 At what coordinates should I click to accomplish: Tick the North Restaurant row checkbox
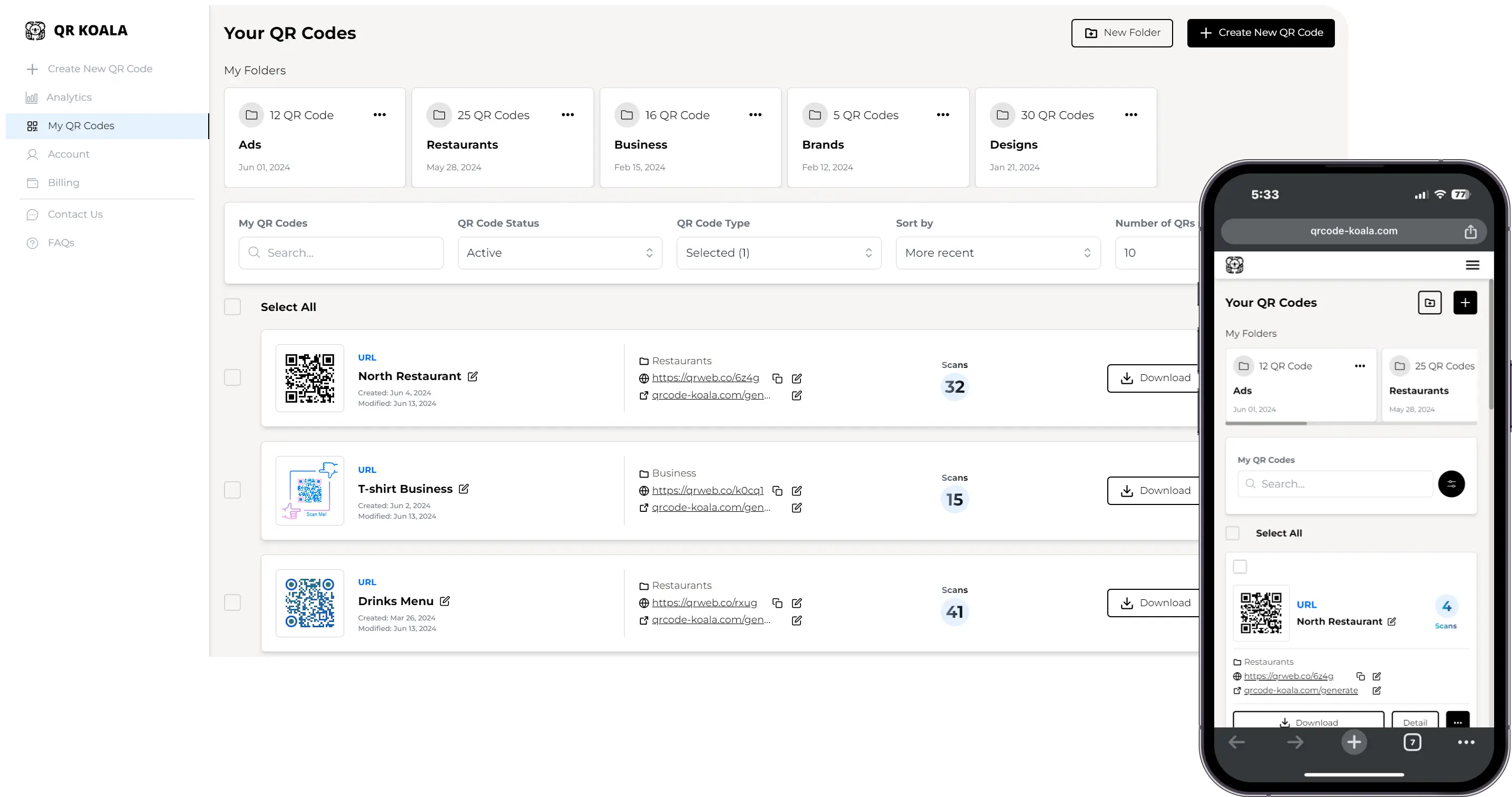232,377
